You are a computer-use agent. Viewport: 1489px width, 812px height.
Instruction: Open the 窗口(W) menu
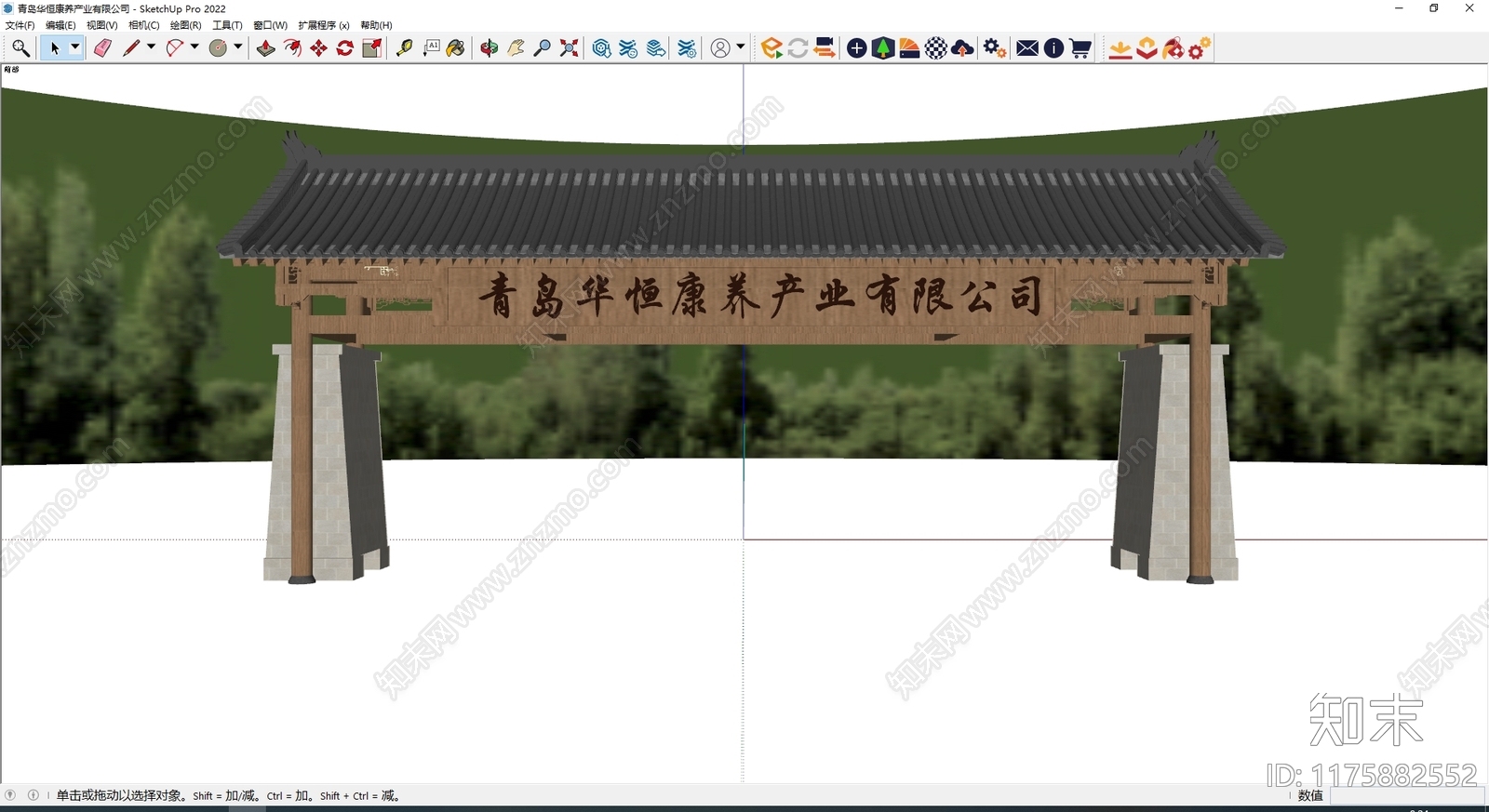coord(271,25)
